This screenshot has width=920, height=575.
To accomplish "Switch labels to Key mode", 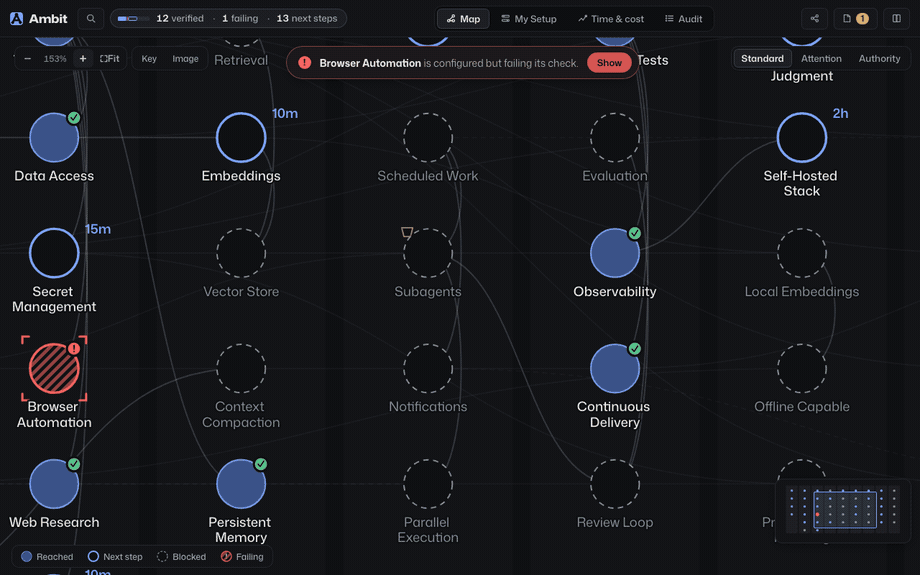I will (x=149, y=59).
